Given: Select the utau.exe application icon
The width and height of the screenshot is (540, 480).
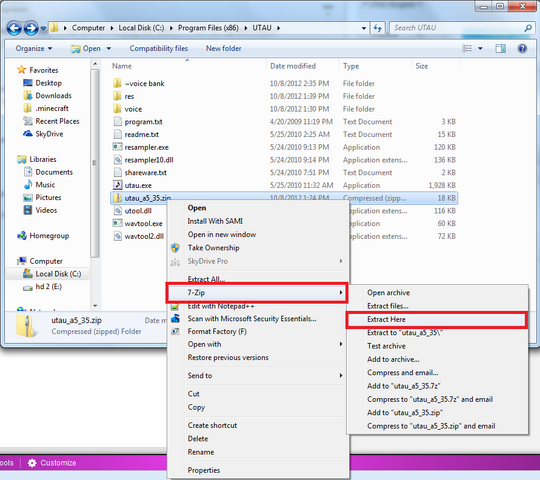Looking at the screenshot, I should pos(117,185).
